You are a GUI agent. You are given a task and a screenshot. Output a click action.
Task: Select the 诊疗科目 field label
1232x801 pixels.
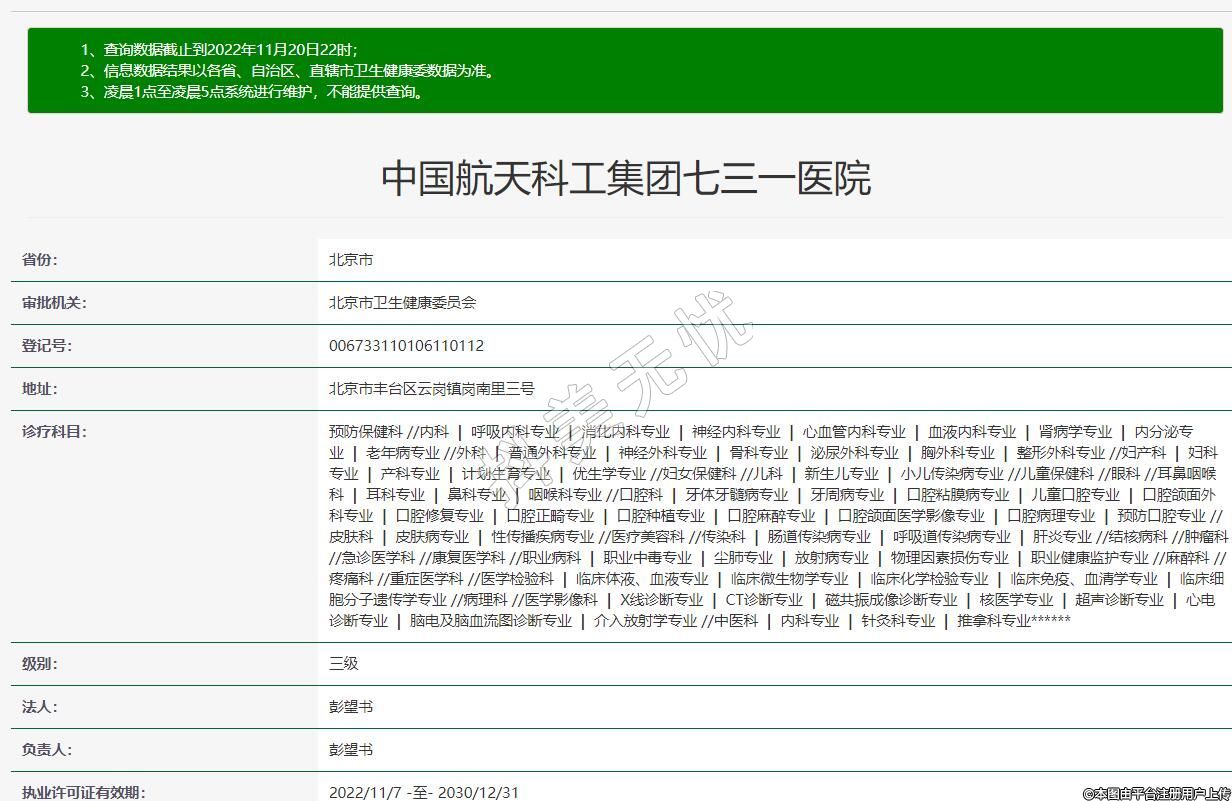click(x=54, y=432)
